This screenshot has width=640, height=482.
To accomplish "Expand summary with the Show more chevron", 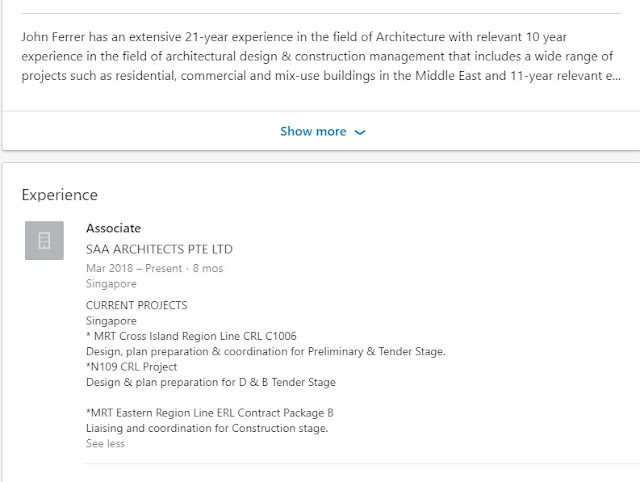I will [360, 132].
